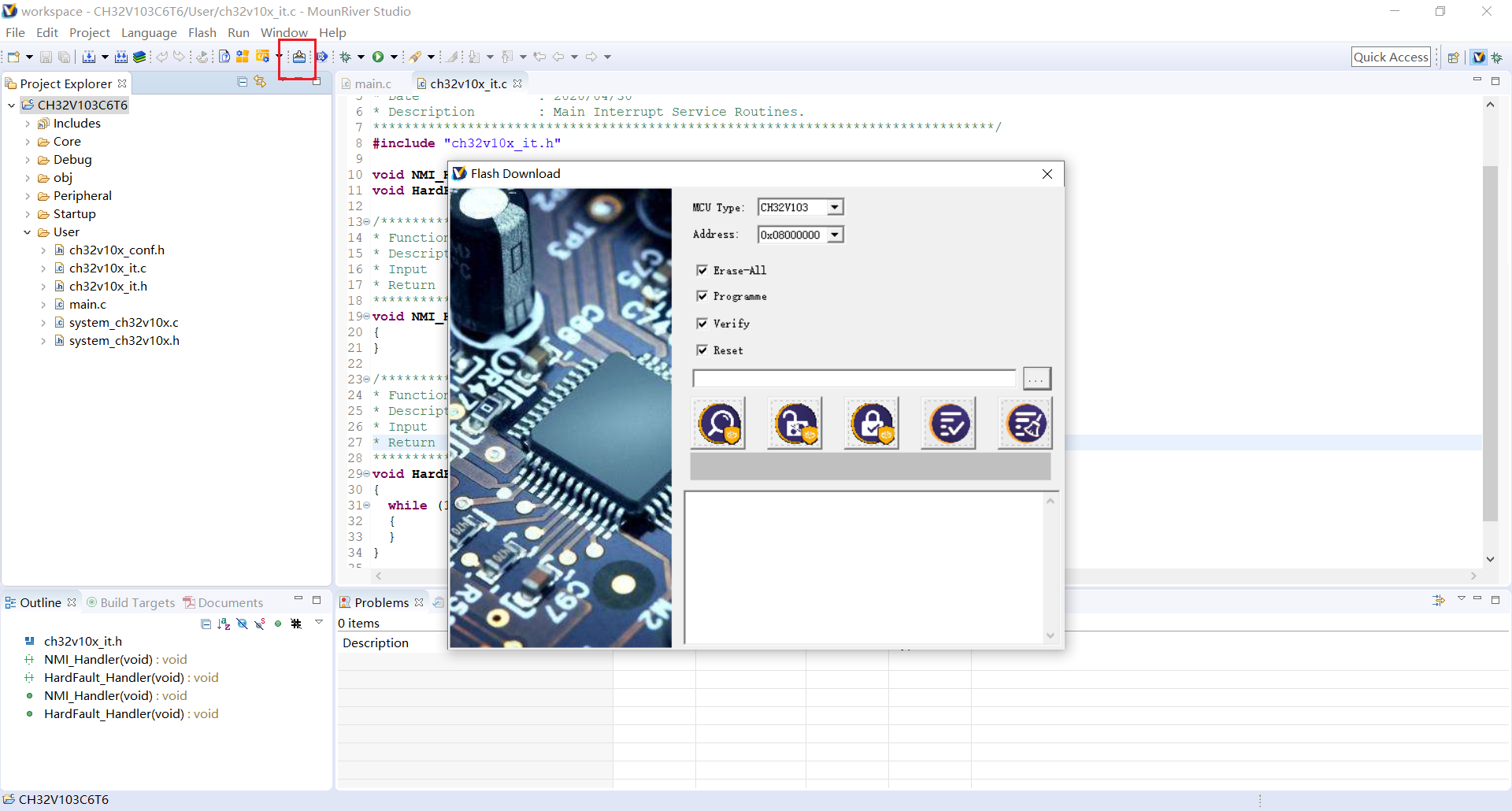Uncheck the Reset option
Screen dimensions: 1512x811
click(x=702, y=350)
